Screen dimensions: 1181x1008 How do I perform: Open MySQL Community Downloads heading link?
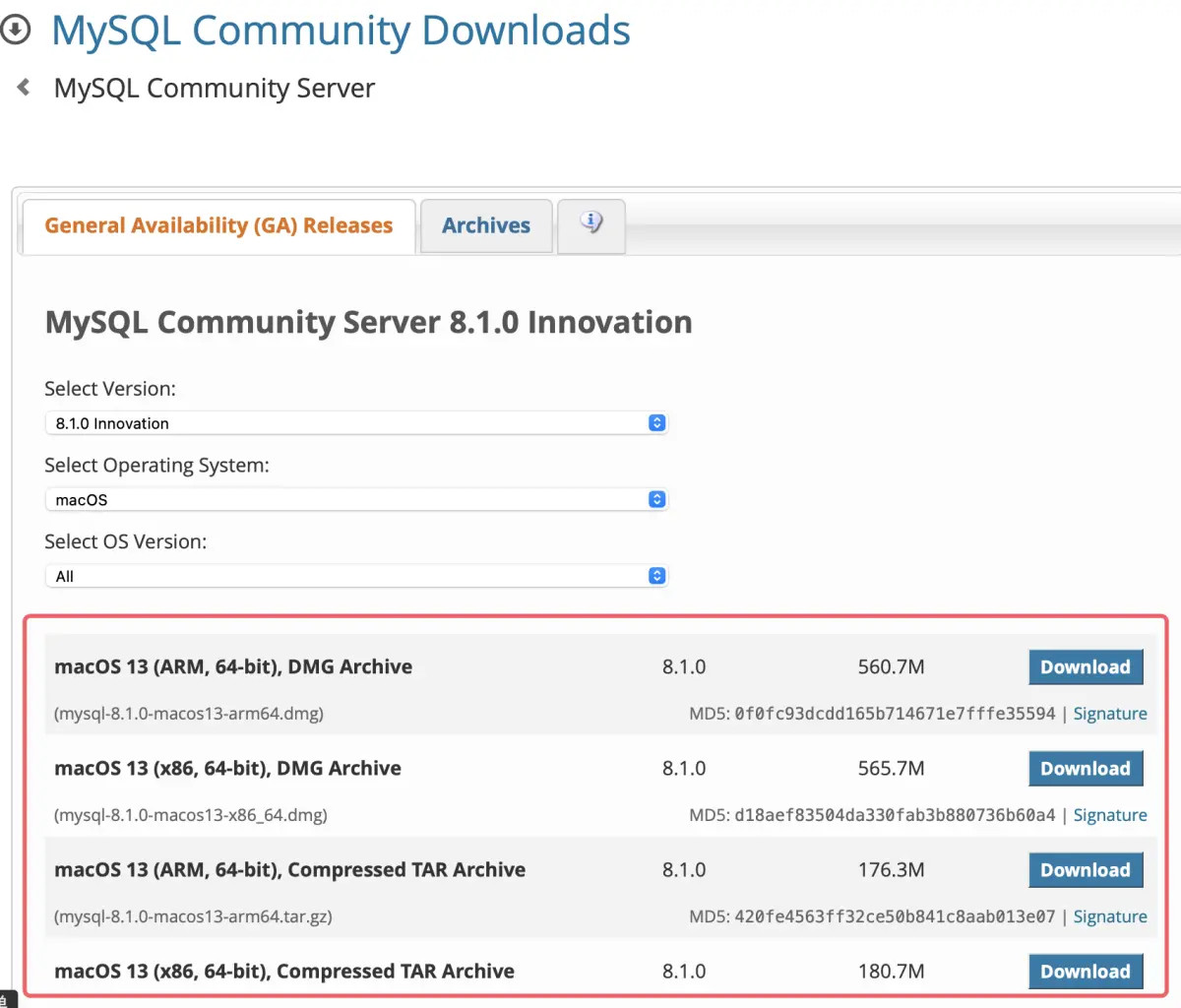[x=341, y=31]
